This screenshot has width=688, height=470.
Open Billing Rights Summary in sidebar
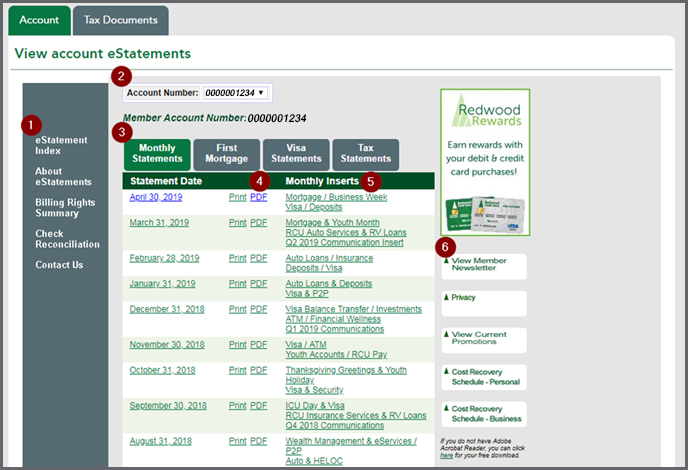tap(65, 208)
